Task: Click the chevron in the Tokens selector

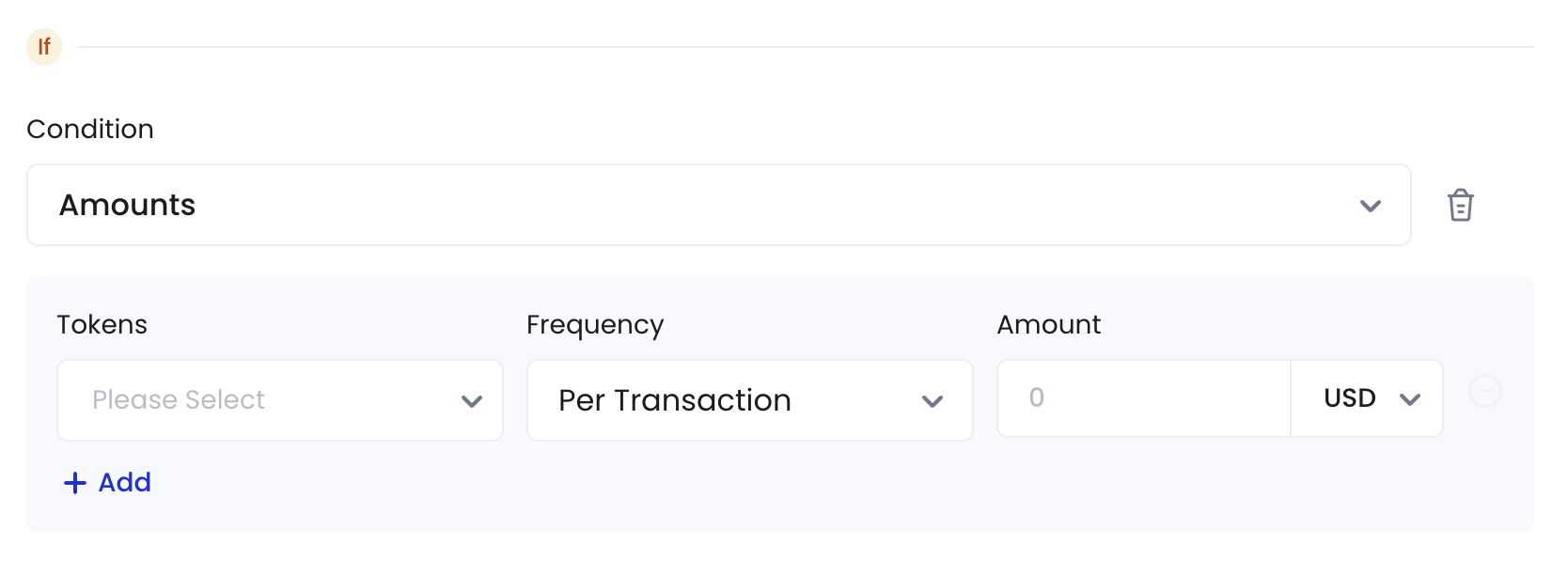Action: coord(472,401)
